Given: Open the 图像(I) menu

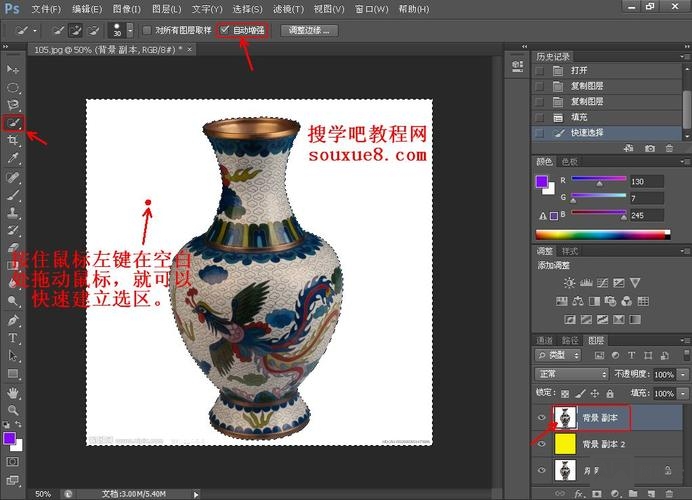Looking at the screenshot, I should [x=127, y=9].
